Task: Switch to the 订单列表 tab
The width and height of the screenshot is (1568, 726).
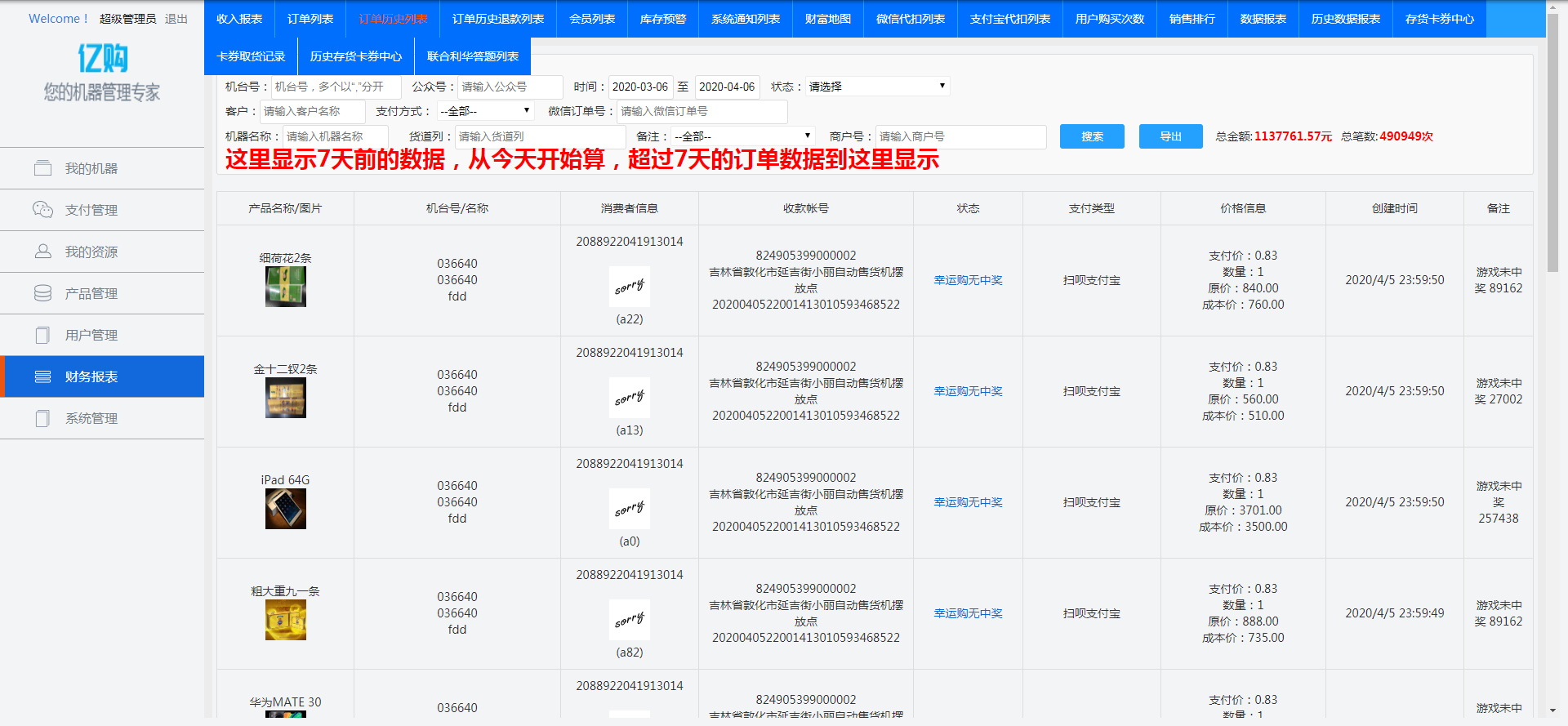Action: point(310,19)
